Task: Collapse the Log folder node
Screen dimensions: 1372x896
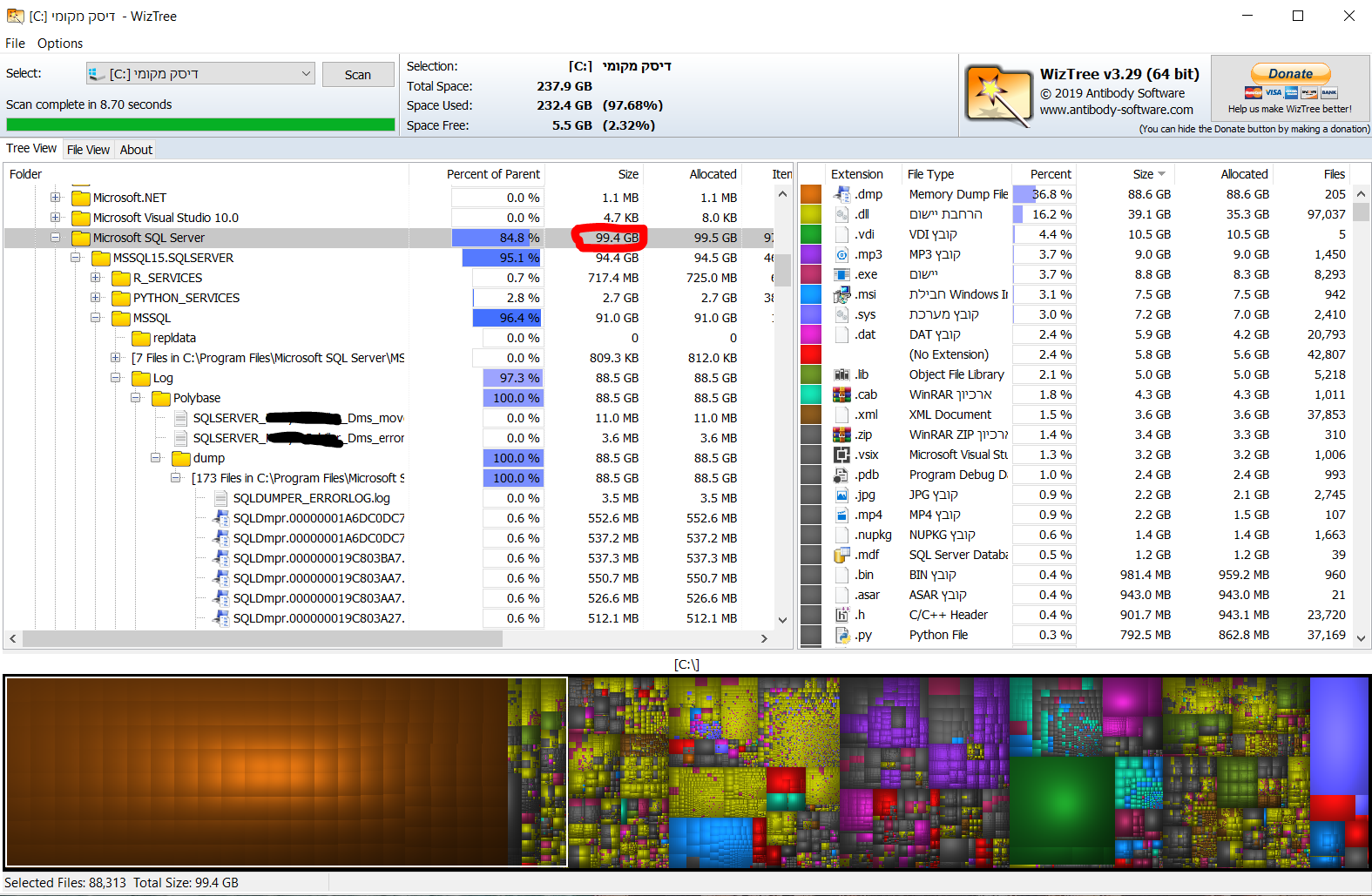Action: click(x=116, y=378)
